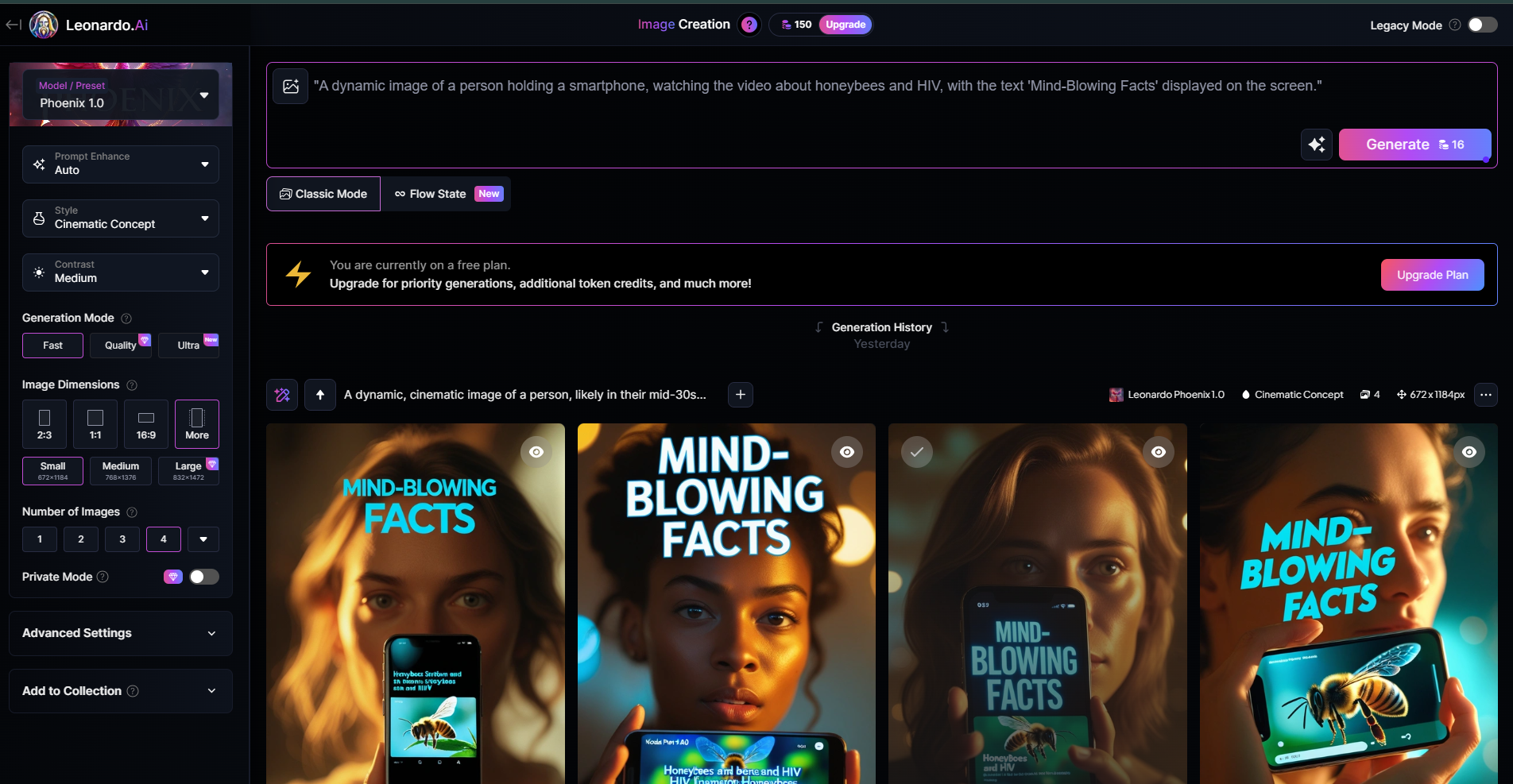Click the Generation History heading
The height and width of the screenshot is (784, 1513).
[x=882, y=327]
